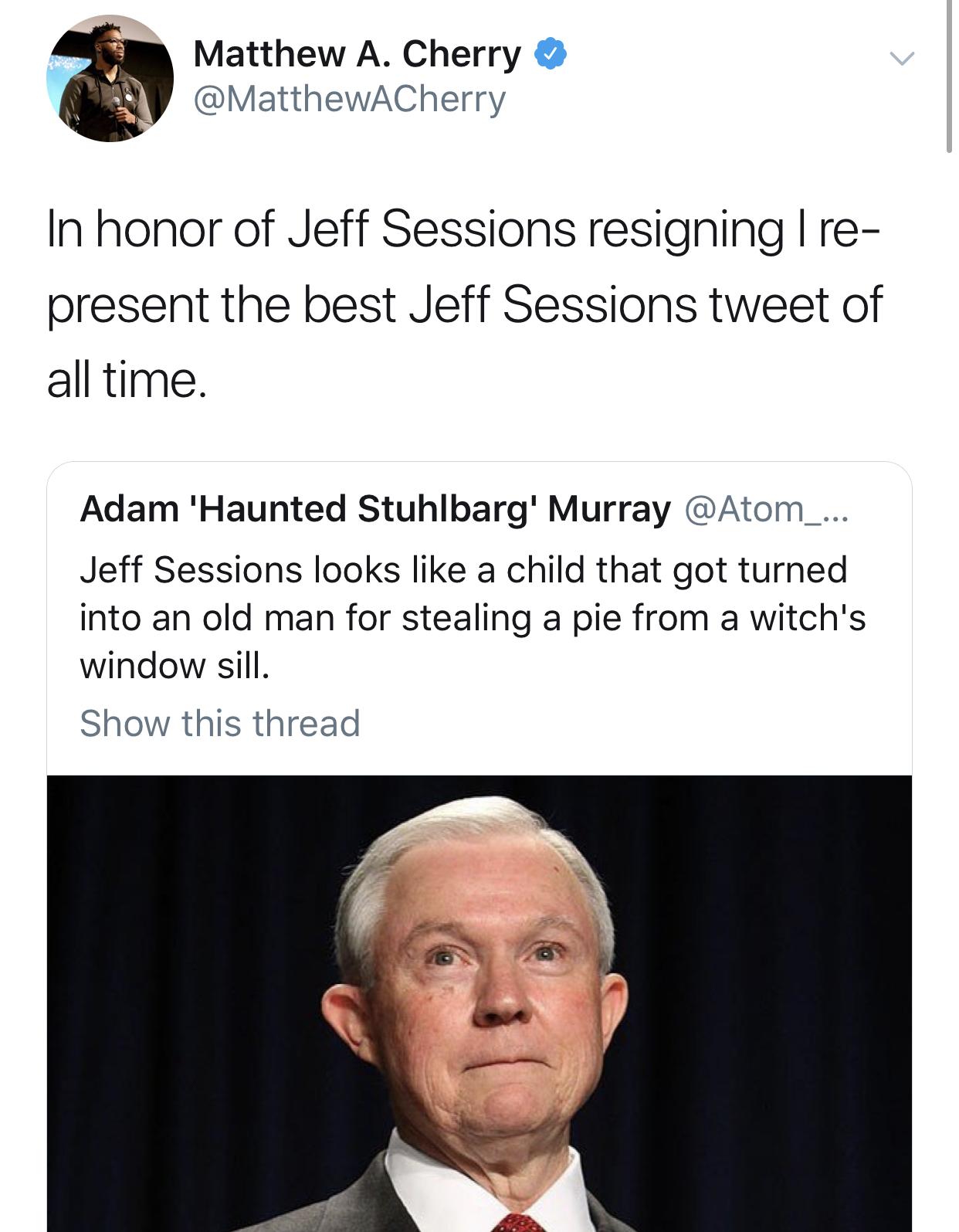The height and width of the screenshot is (1232, 959).
Task: Click the red tie in the photo
Action: click(x=519, y=1222)
